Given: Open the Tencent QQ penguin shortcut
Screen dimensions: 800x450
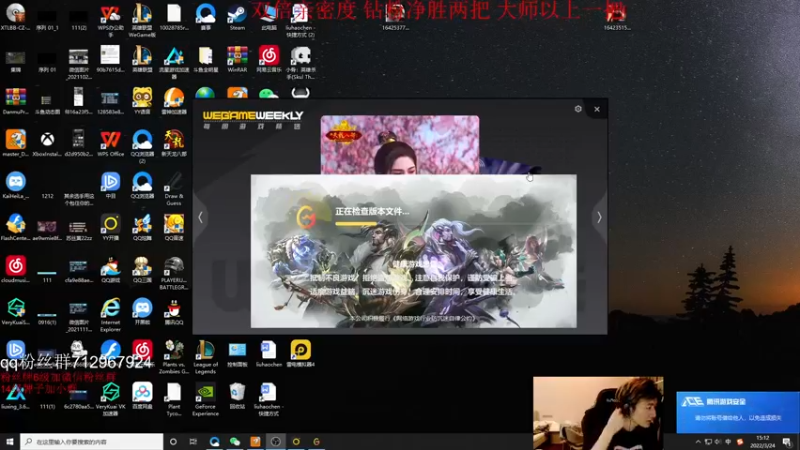Looking at the screenshot, I should [173, 312].
